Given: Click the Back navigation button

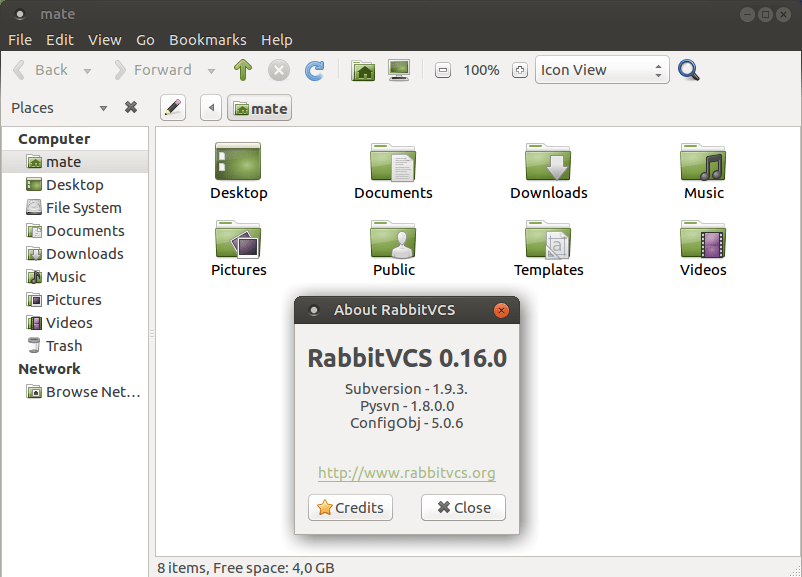Looking at the screenshot, I should pos(42,70).
